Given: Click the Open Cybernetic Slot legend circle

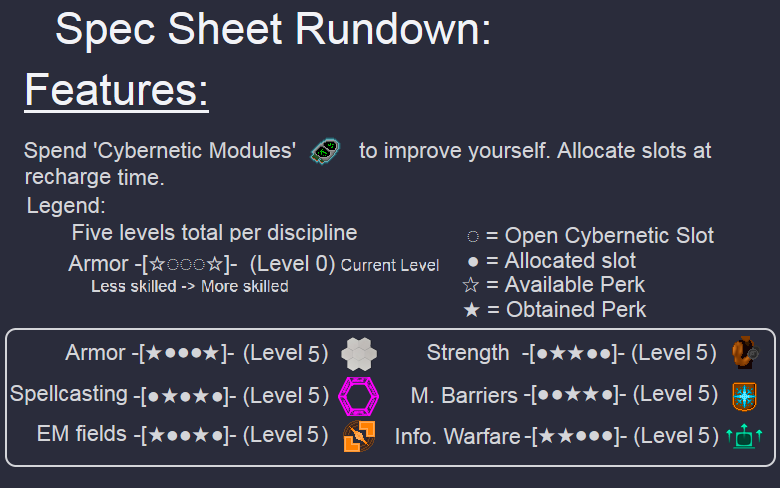Looking at the screenshot, I should tap(473, 236).
